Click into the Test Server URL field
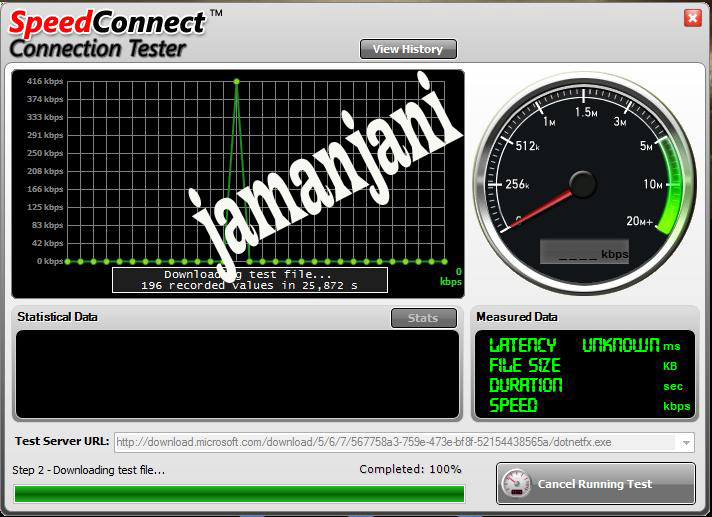 click(404, 442)
